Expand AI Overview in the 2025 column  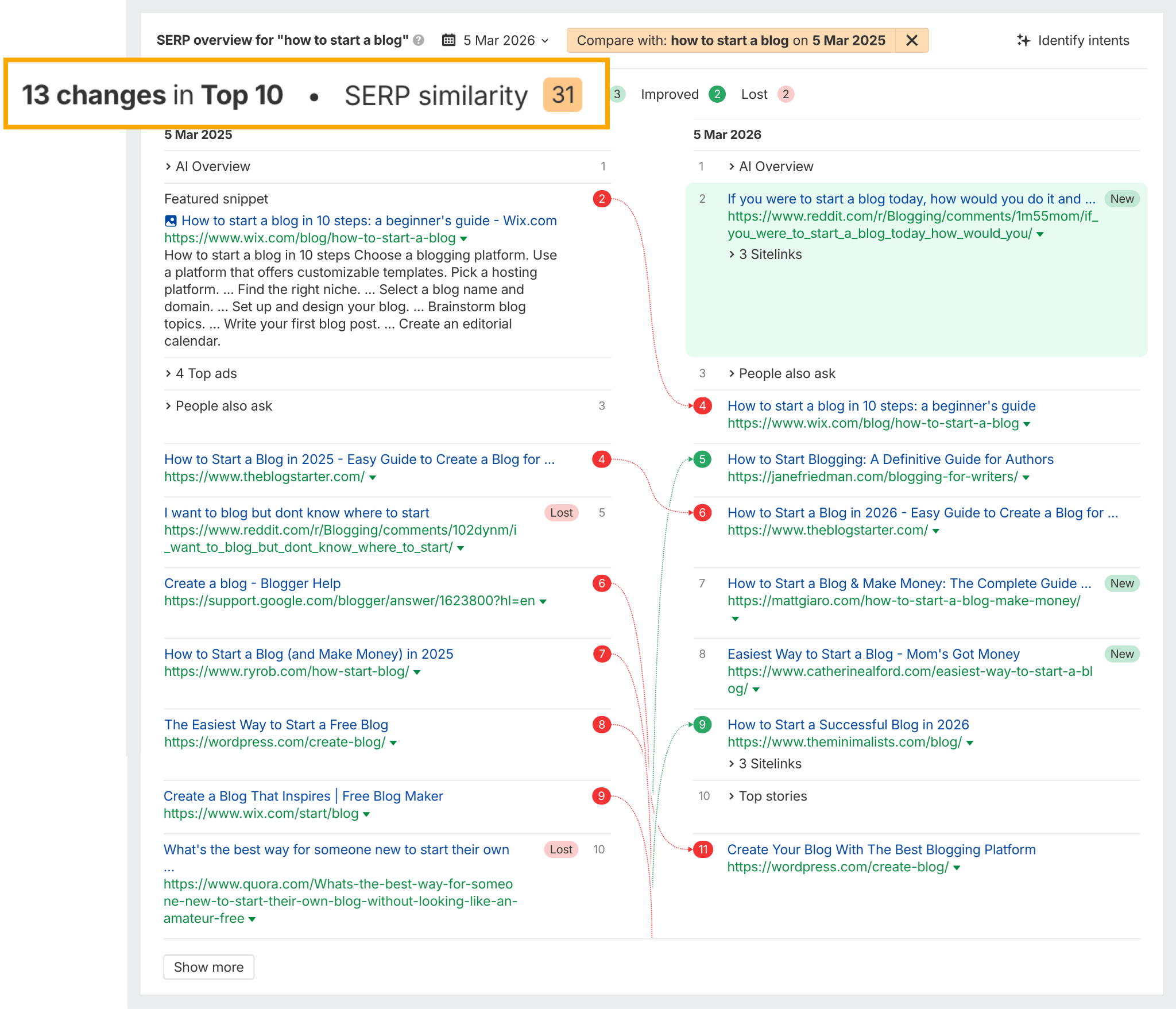tap(212, 167)
